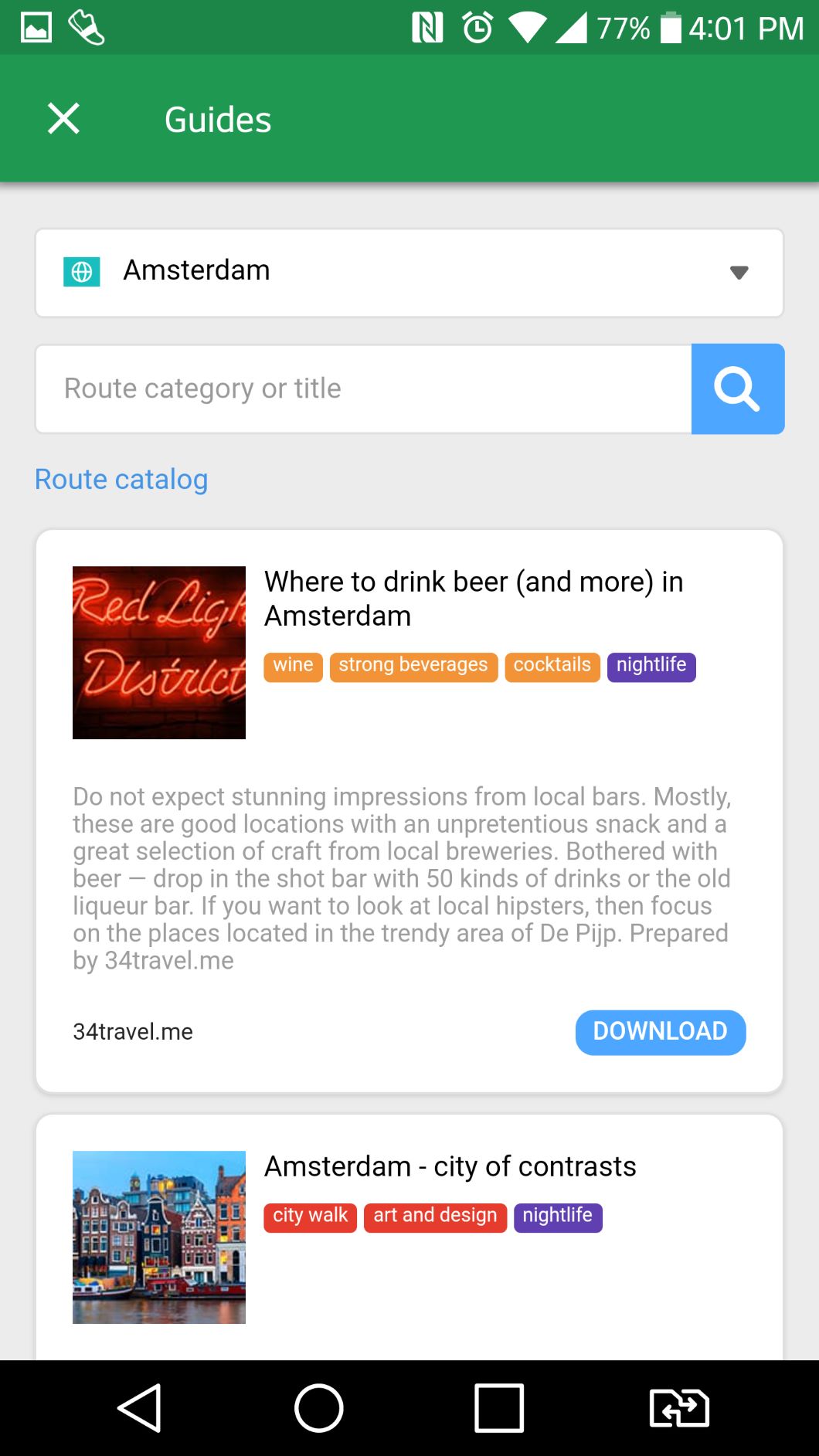This screenshot has height=1456, width=819.
Task: Select the city walk tag
Action: [x=310, y=1217]
